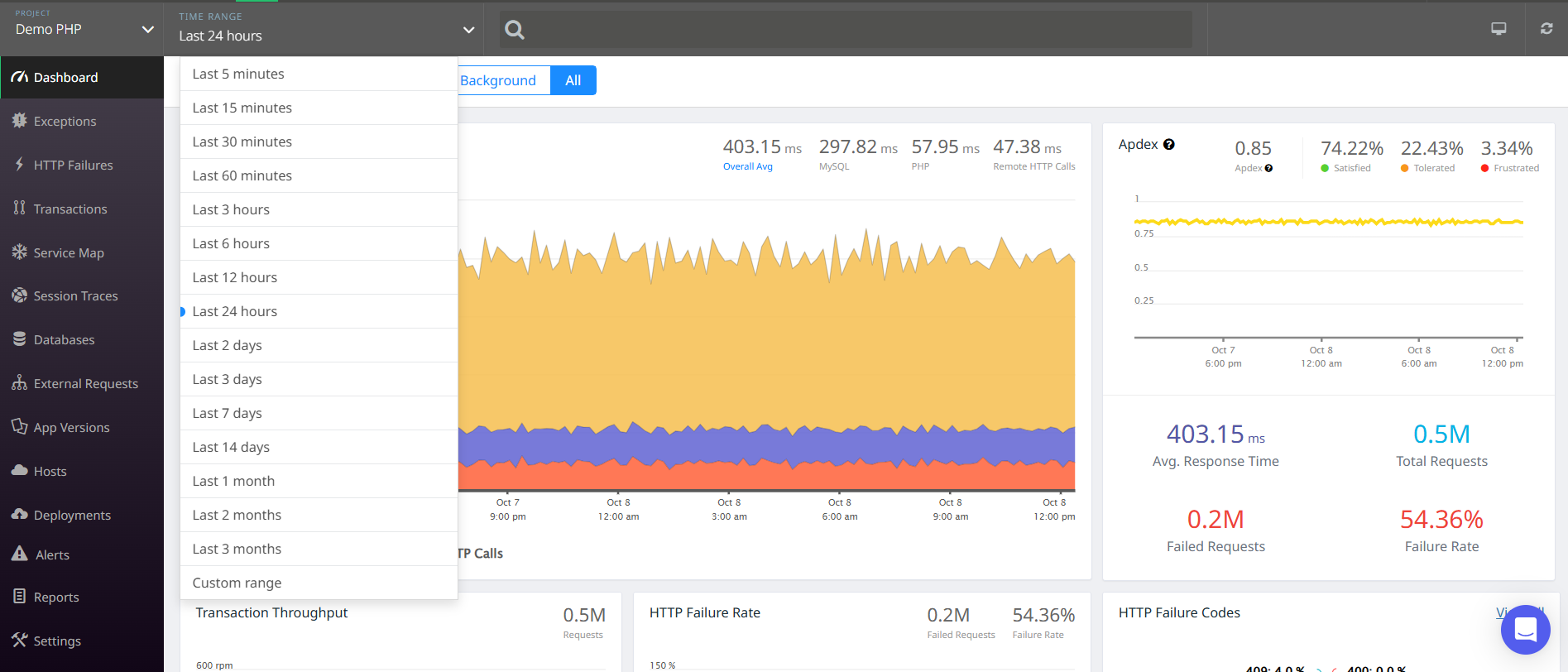
Task: Open Service Map in sidebar
Action: click(x=69, y=253)
